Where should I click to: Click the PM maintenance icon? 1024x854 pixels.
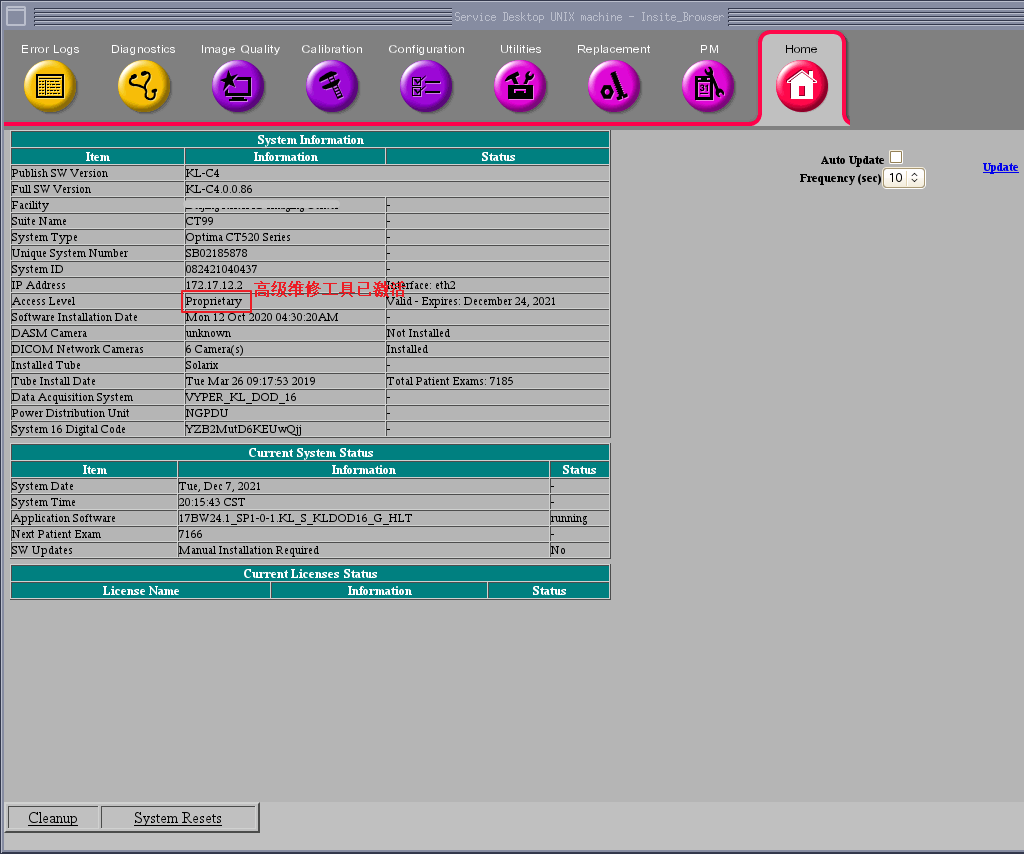[x=708, y=87]
